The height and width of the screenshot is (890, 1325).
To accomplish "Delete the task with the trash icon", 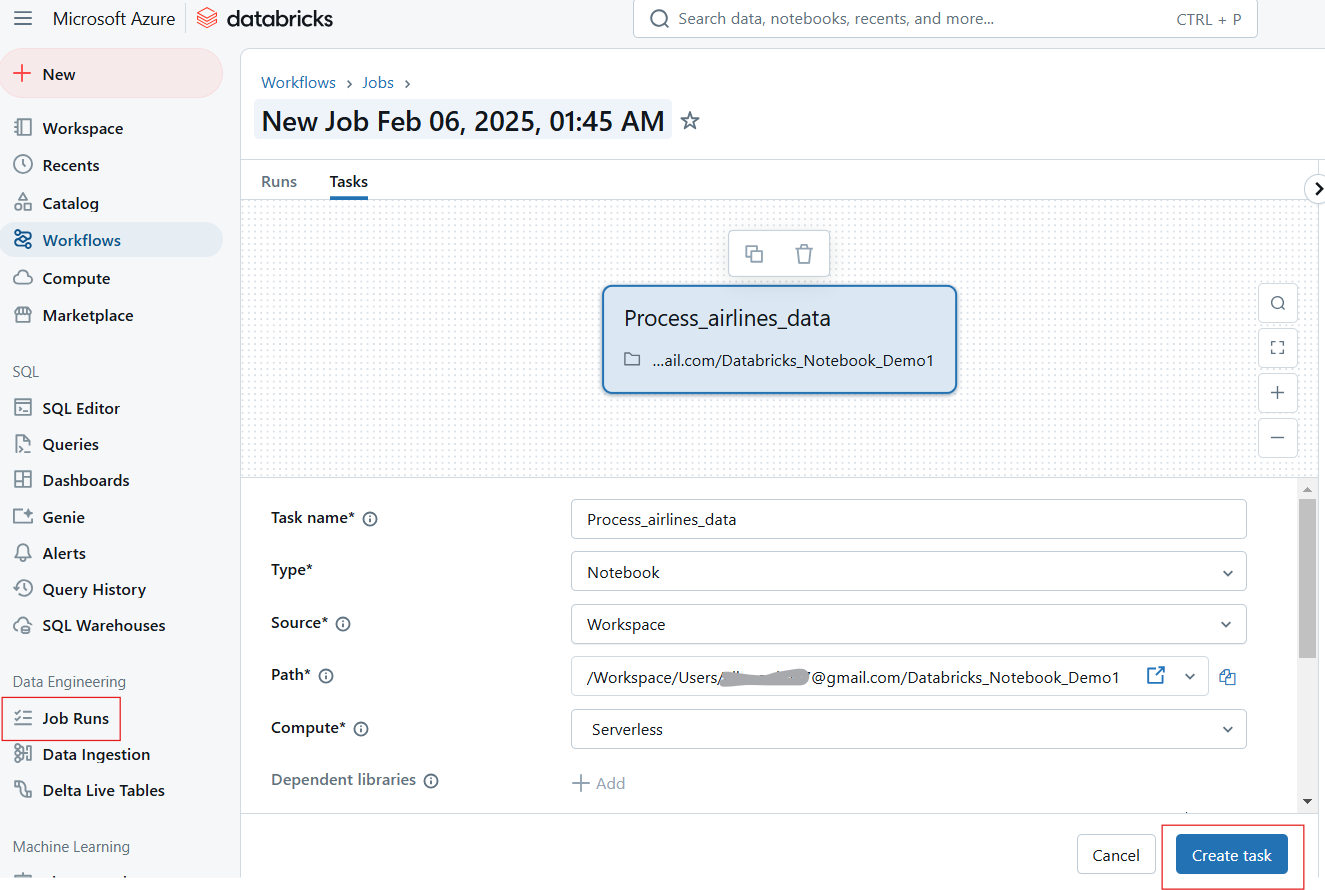I will coord(804,254).
